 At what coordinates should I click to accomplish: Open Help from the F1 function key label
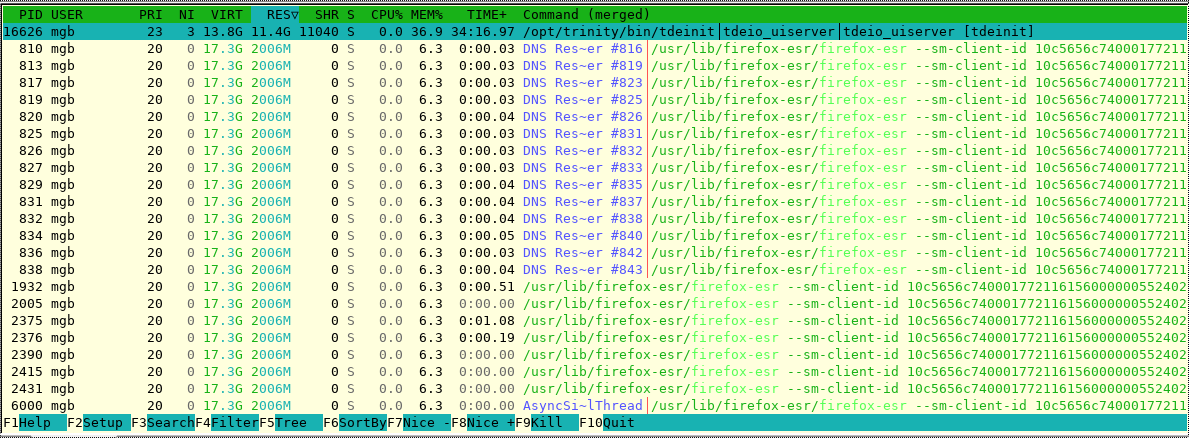[x=36, y=422]
